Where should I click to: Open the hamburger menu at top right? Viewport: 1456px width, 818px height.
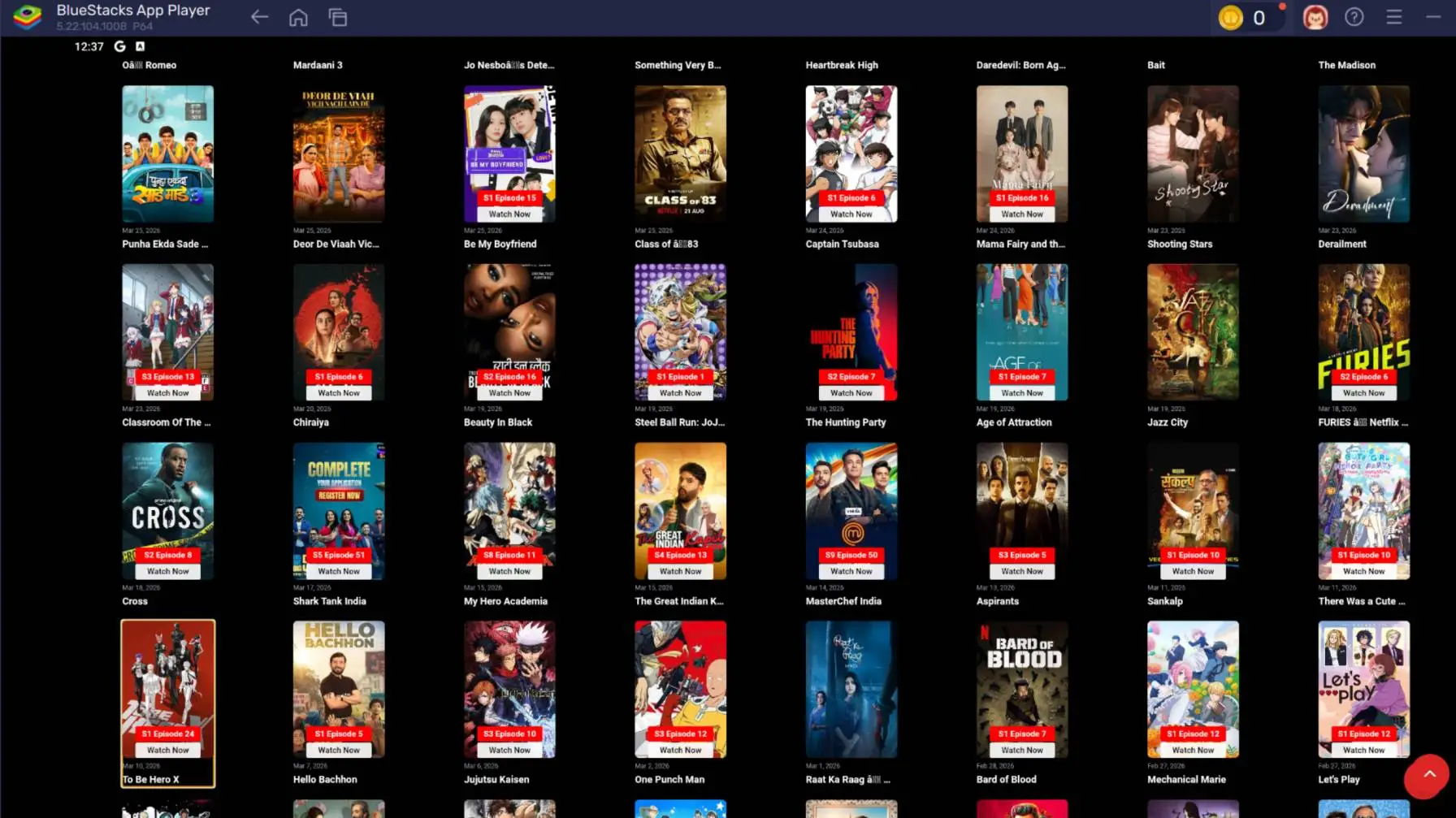(1393, 16)
